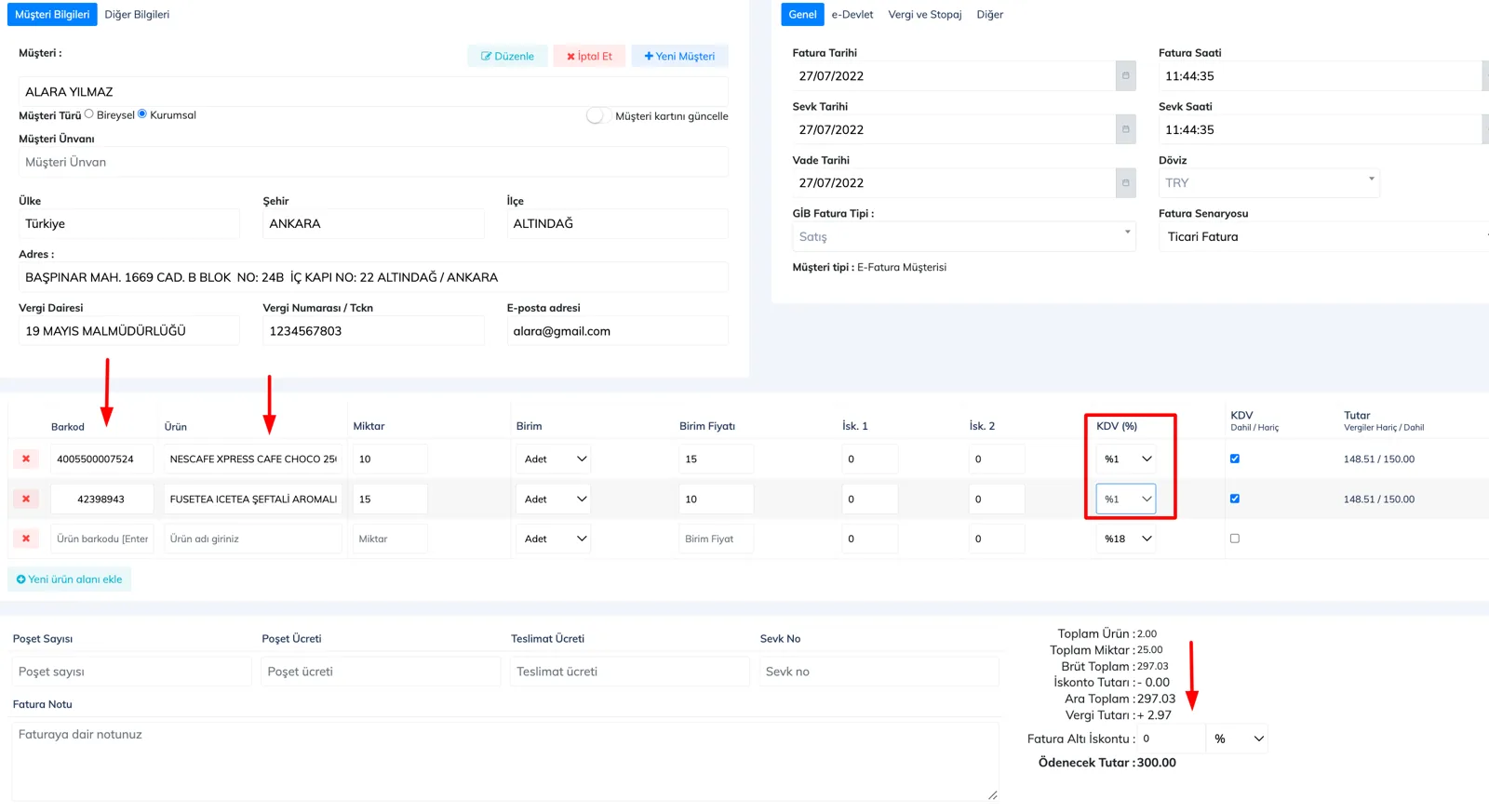The image size is (1489, 812).
Task: Switch to Müşteri Bilgileri tab
Action: (52, 14)
